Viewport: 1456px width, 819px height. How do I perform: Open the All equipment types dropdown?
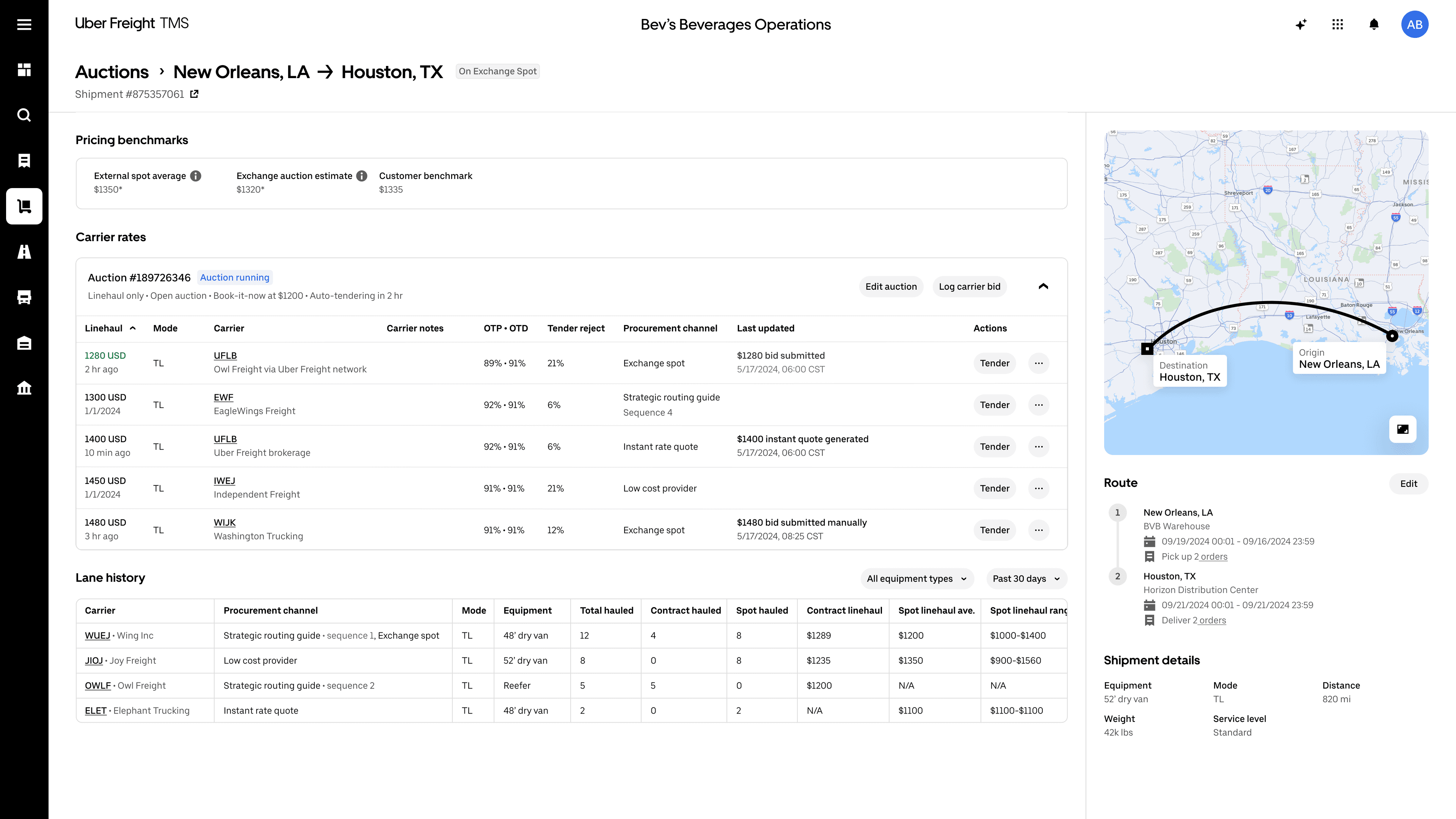917,579
